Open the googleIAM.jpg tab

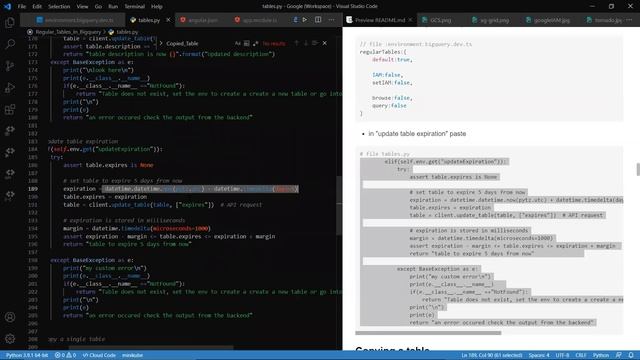[x=548, y=20]
